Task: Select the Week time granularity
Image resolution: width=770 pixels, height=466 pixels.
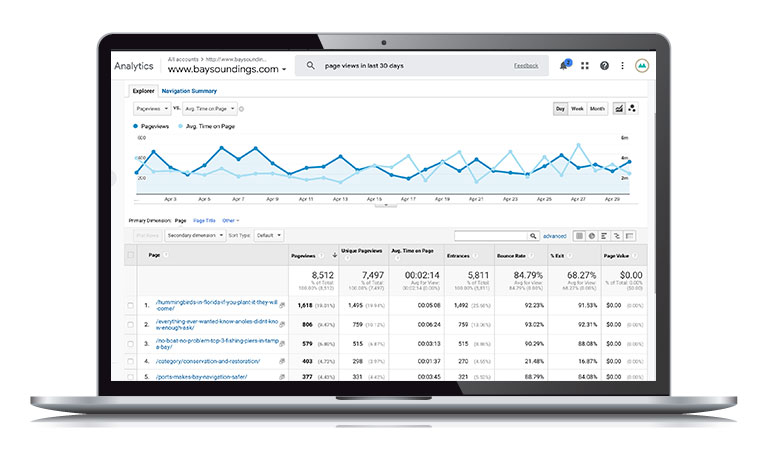Action: (577, 108)
